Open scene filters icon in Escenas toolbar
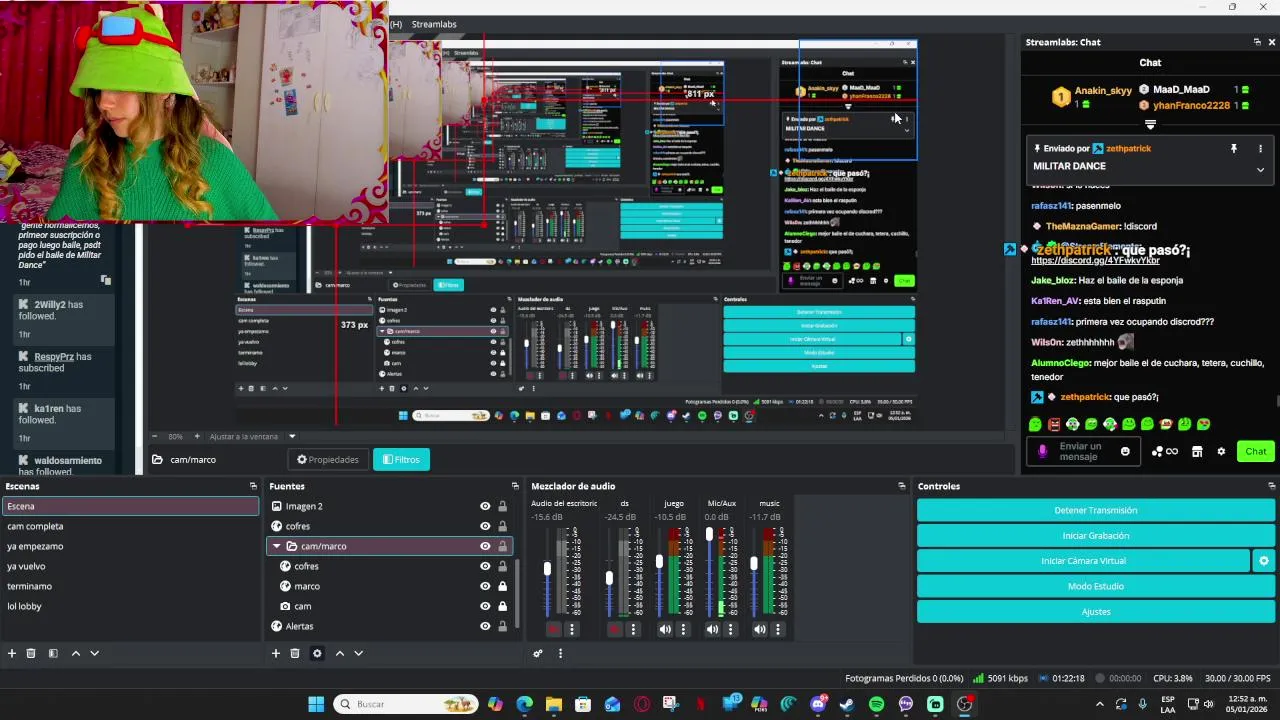 tap(53, 653)
